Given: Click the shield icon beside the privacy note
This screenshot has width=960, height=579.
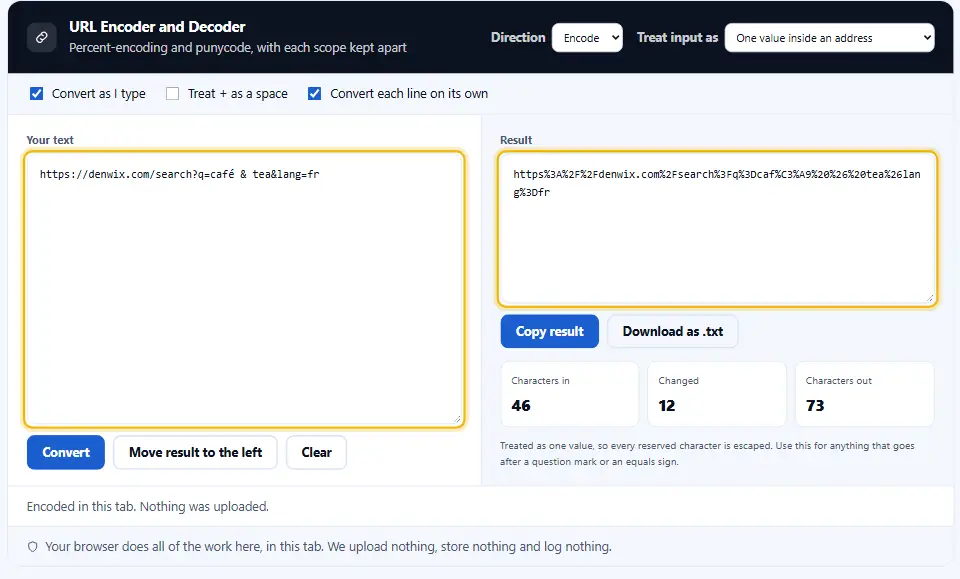Looking at the screenshot, I should pyautogui.click(x=33, y=547).
